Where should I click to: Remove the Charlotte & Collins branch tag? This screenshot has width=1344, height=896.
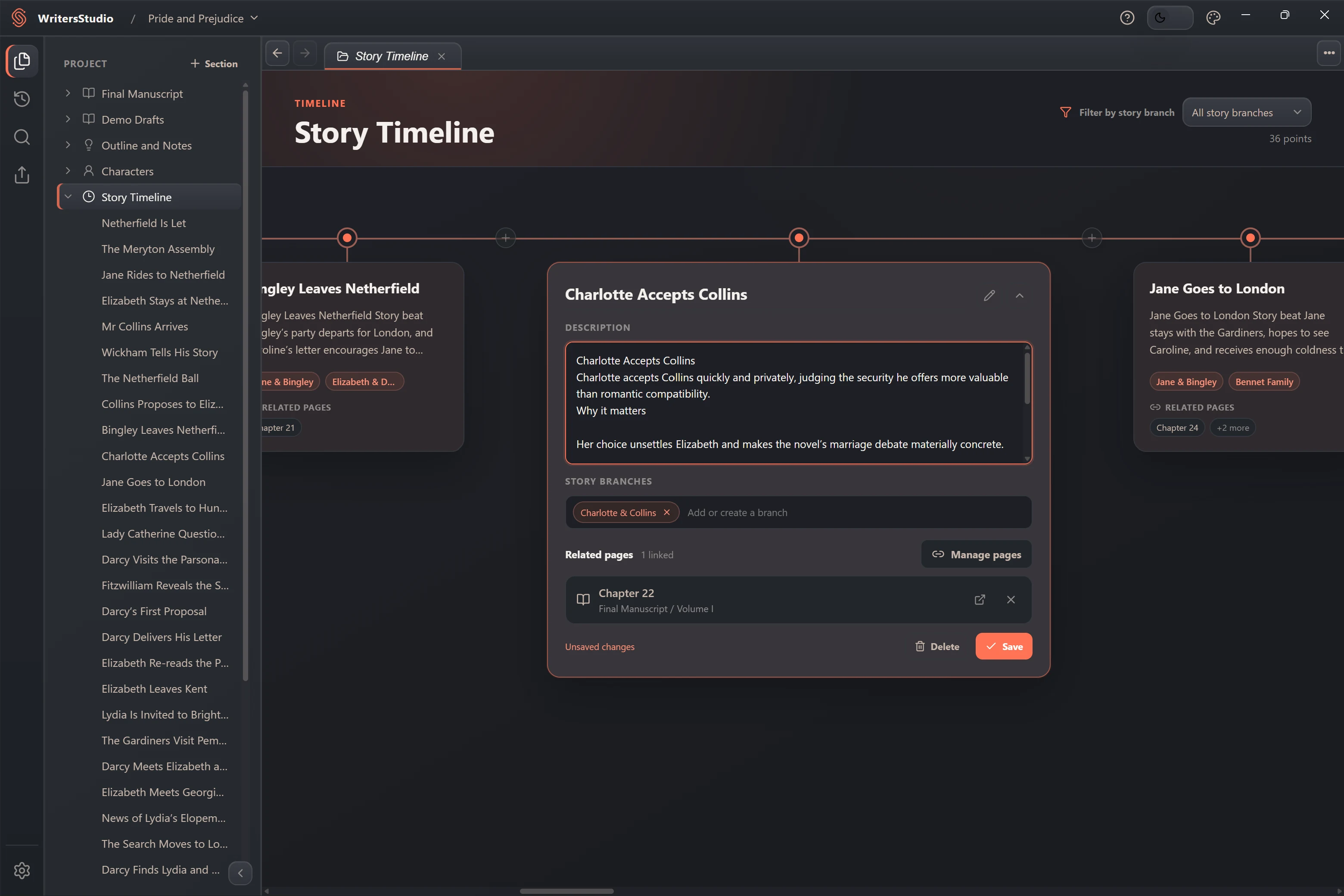click(666, 512)
